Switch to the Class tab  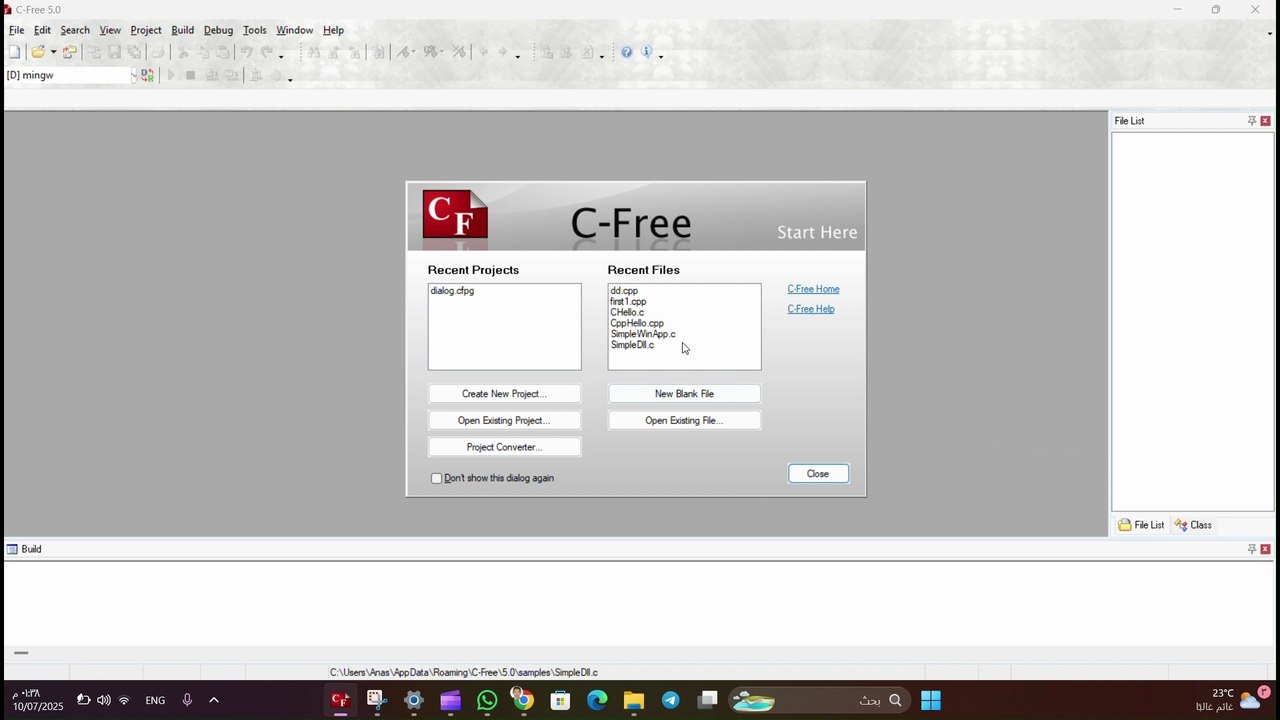point(1193,525)
